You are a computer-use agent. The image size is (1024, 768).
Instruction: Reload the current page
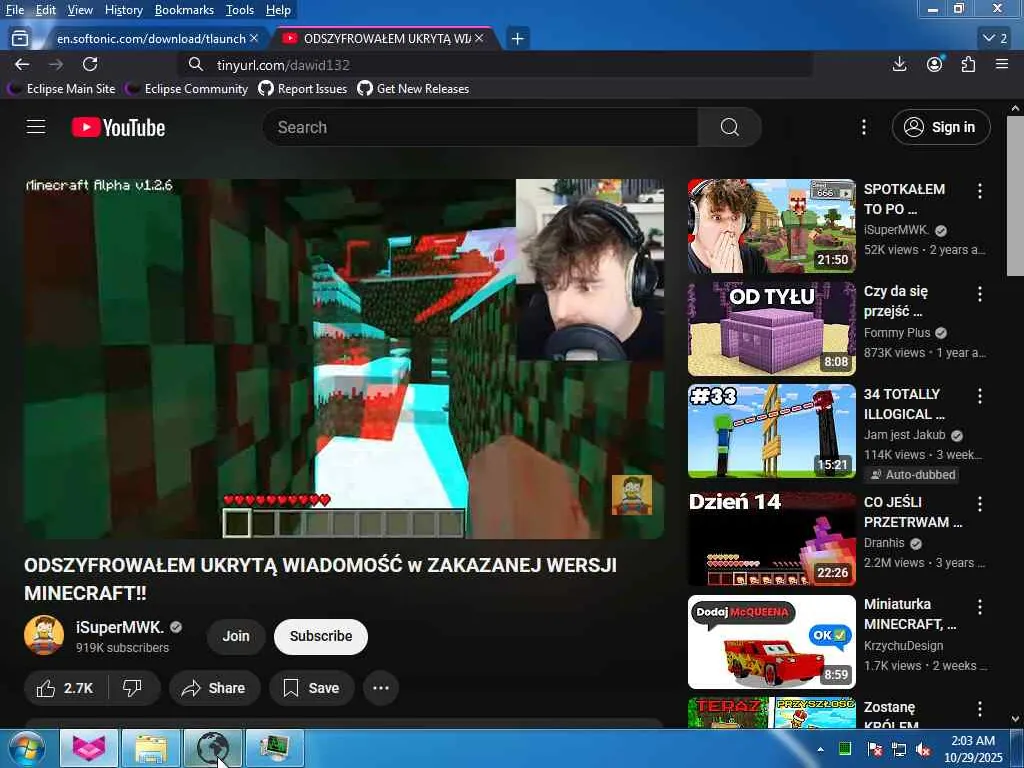coord(90,65)
